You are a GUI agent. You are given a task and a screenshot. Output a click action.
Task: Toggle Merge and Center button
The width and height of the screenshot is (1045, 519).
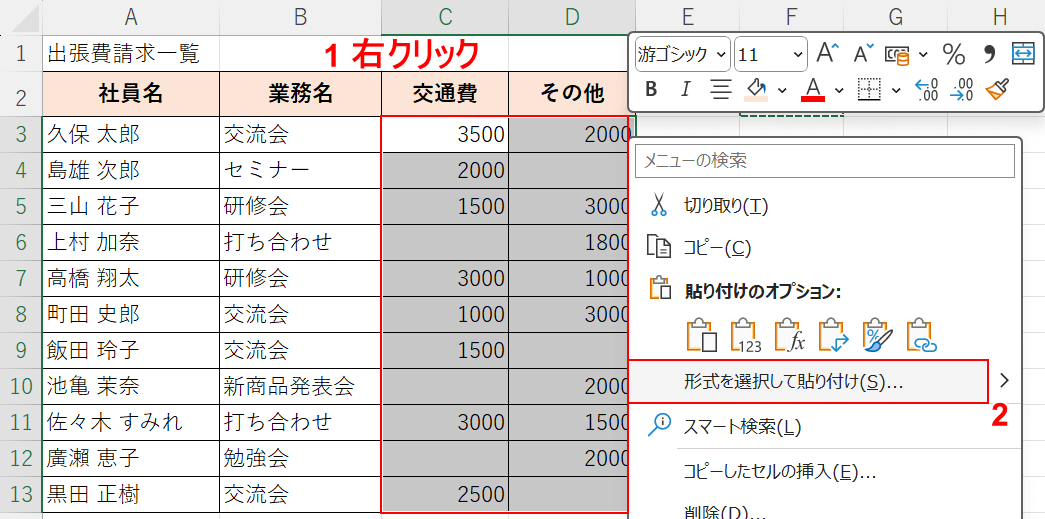[x=1023, y=54]
